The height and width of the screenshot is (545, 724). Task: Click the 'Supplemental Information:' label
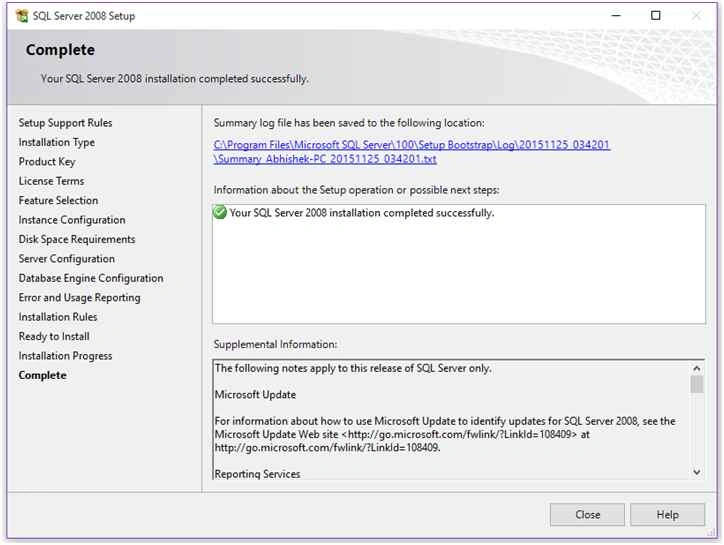275,345
